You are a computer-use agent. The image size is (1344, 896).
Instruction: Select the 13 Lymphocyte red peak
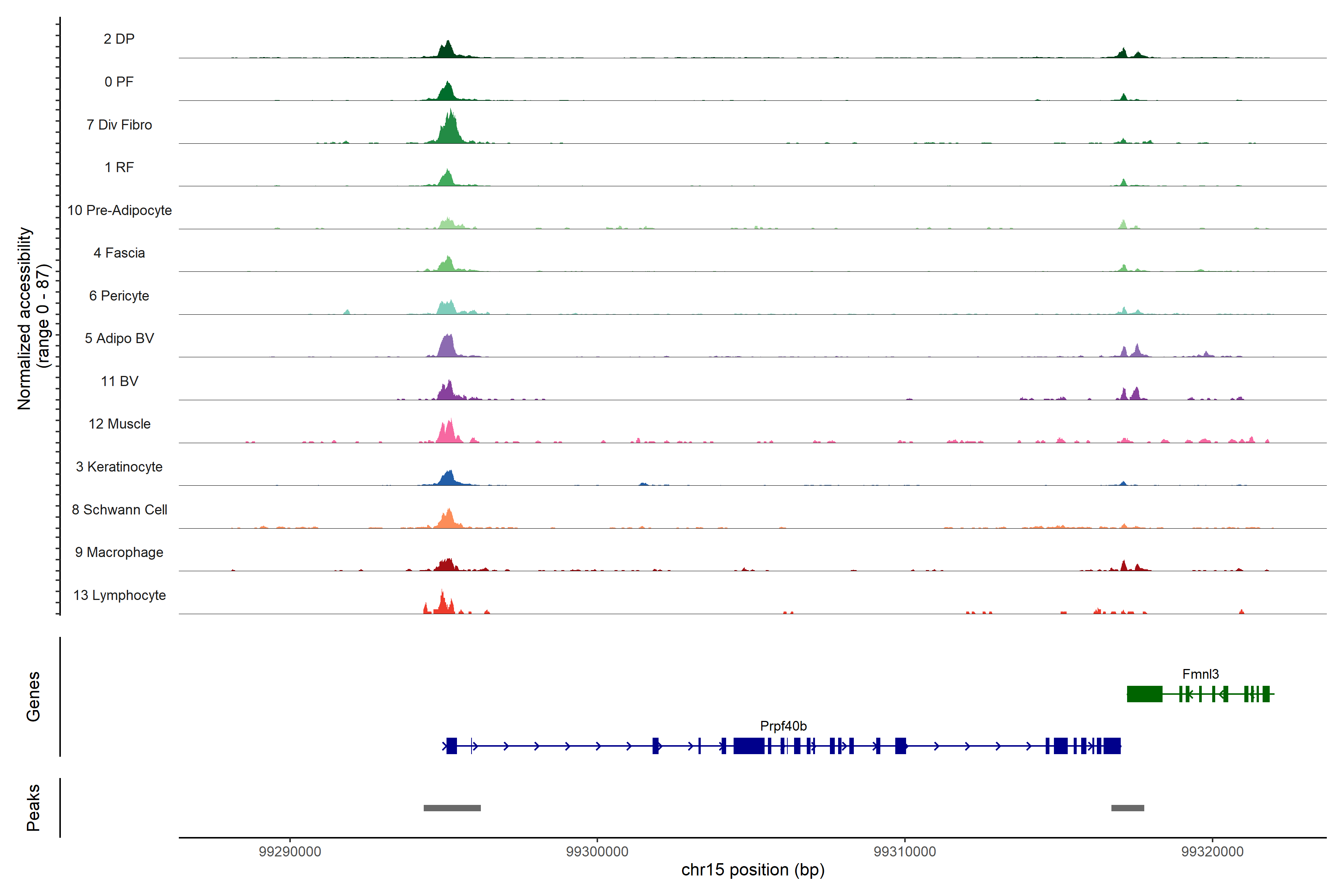(x=442, y=604)
